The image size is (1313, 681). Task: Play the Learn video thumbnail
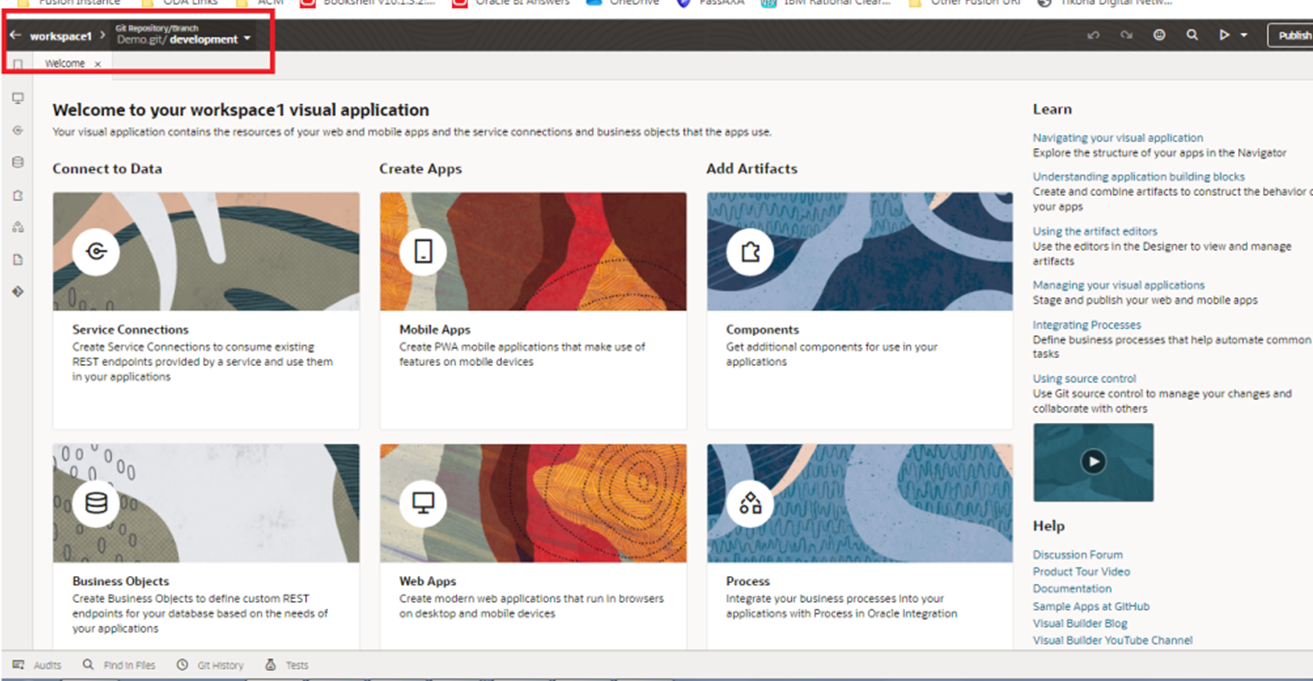click(x=1093, y=462)
